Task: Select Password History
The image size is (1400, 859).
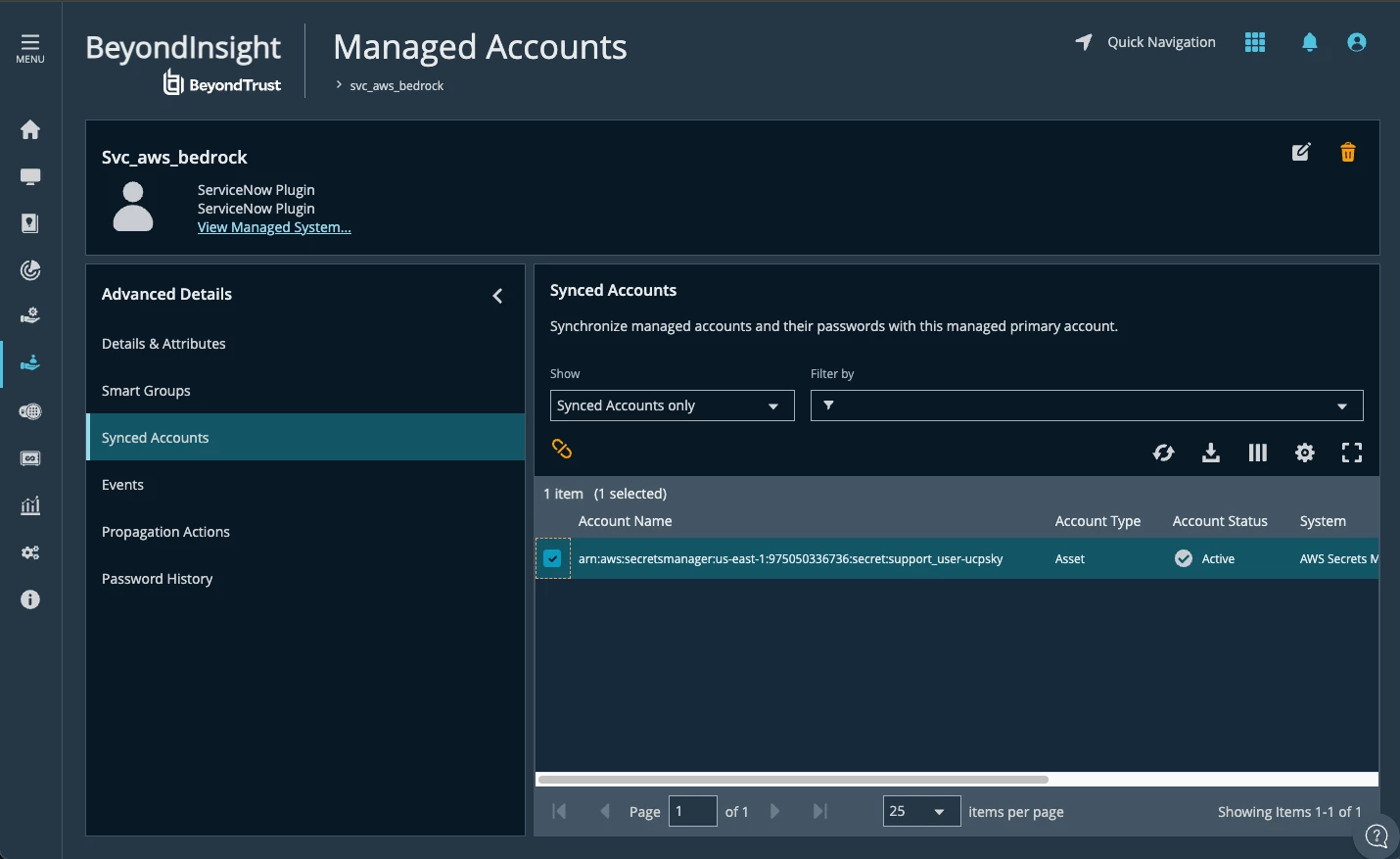Action: [305, 579]
